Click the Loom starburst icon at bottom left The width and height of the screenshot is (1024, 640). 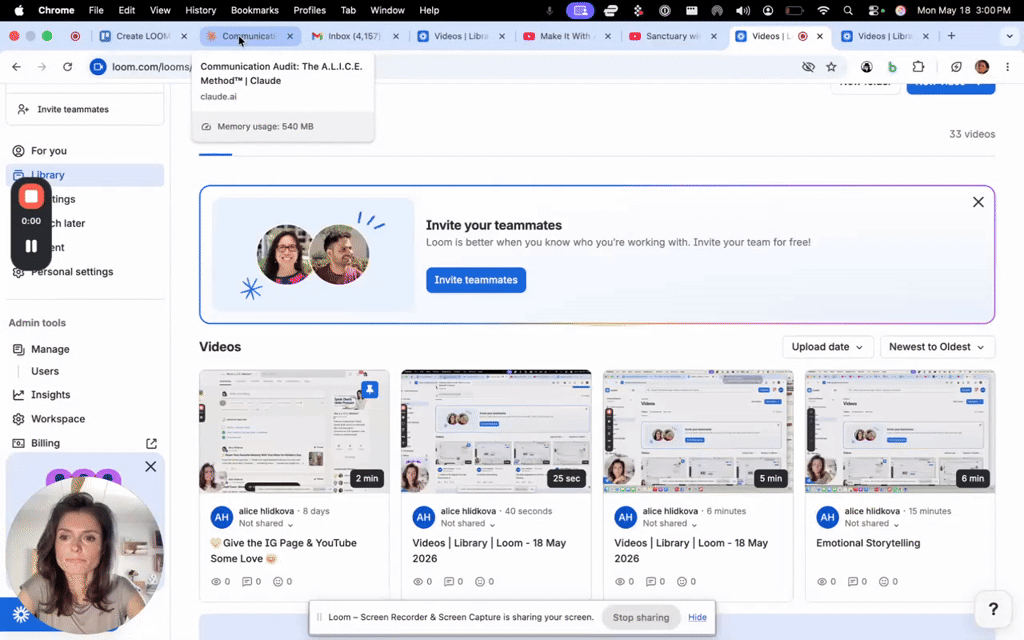(x=21, y=615)
